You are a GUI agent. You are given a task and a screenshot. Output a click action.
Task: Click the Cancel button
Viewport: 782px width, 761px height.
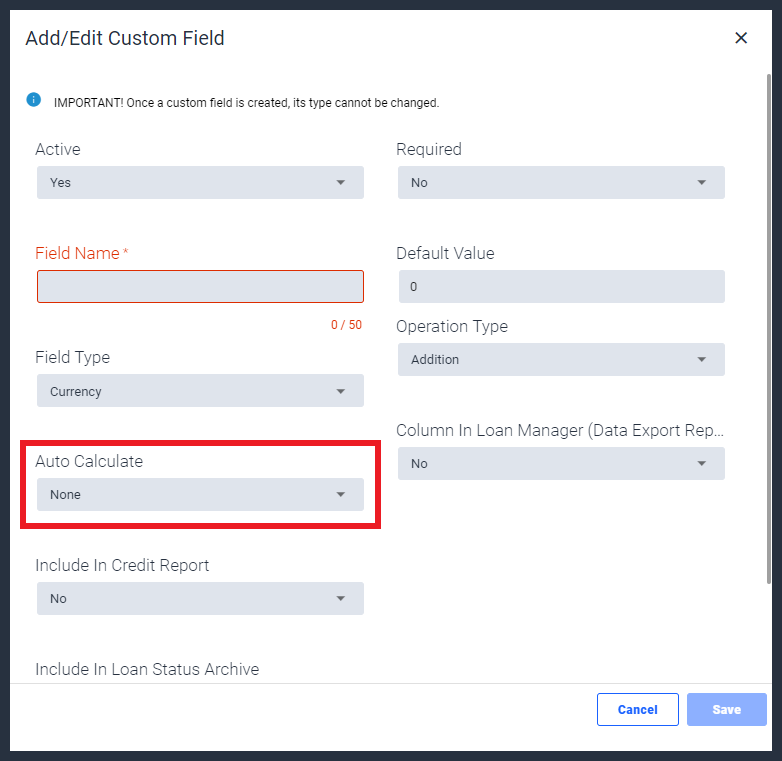tap(637, 709)
